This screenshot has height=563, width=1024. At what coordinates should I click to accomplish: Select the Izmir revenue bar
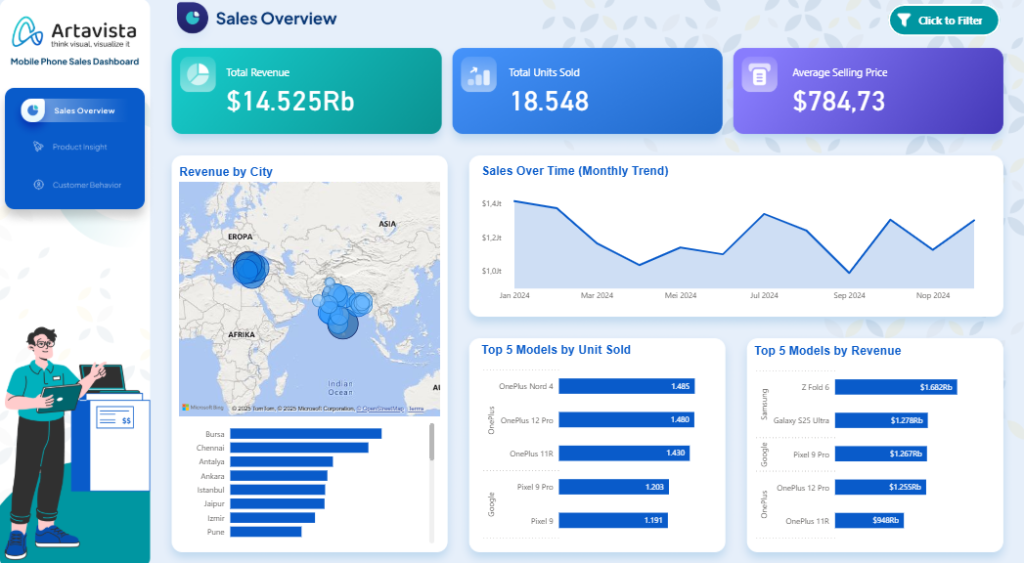[x=272, y=518]
